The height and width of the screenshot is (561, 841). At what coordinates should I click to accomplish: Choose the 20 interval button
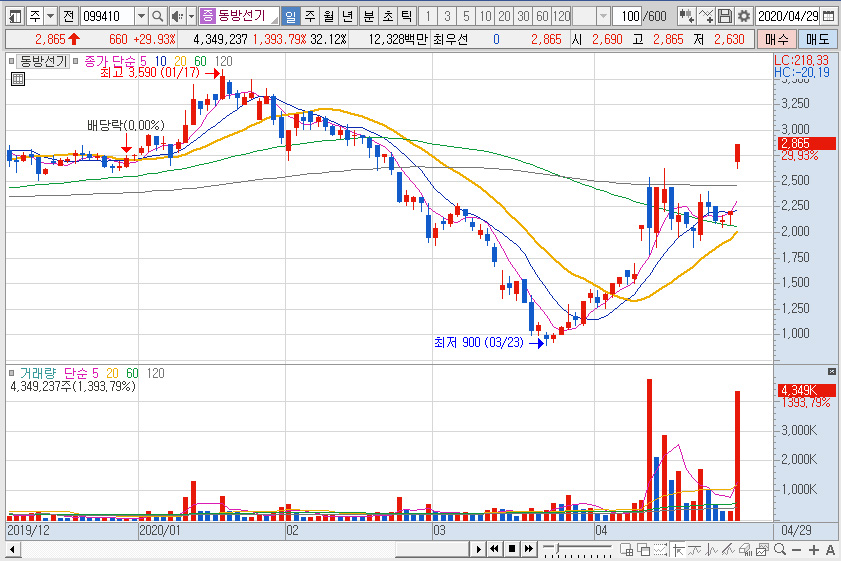pos(504,16)
